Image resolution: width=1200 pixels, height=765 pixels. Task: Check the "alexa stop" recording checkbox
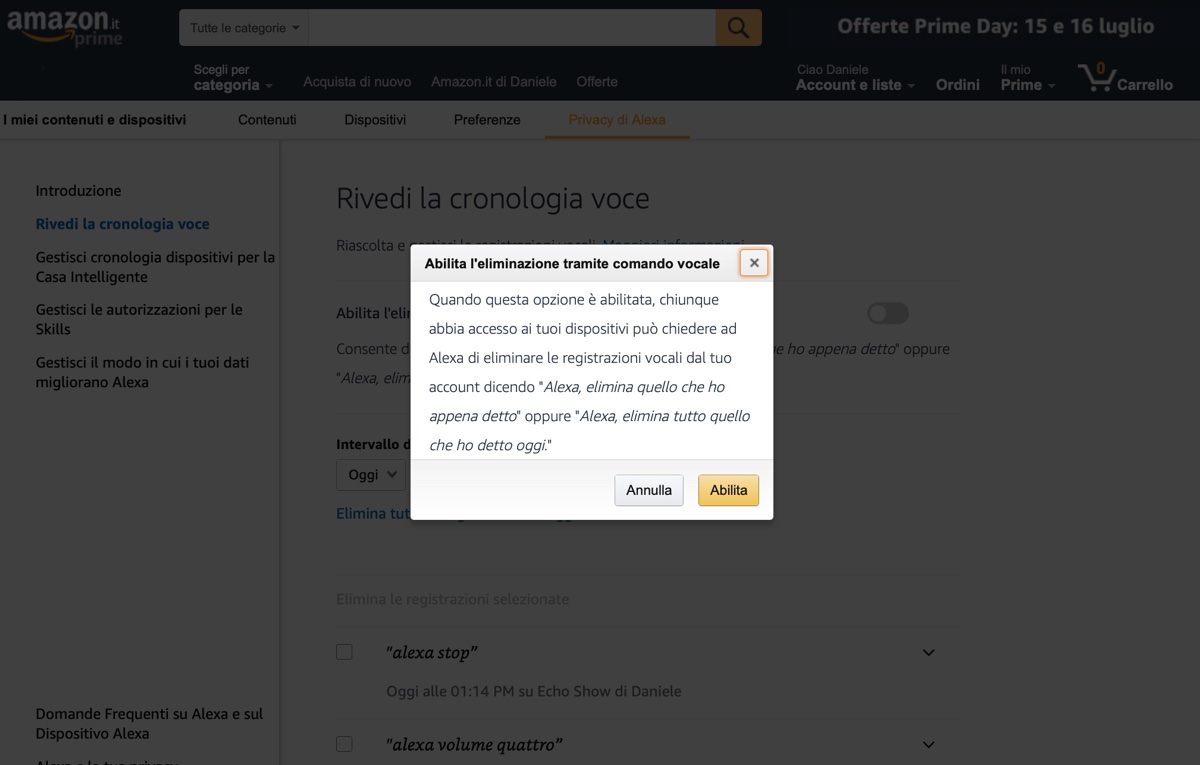pos(344,652)
